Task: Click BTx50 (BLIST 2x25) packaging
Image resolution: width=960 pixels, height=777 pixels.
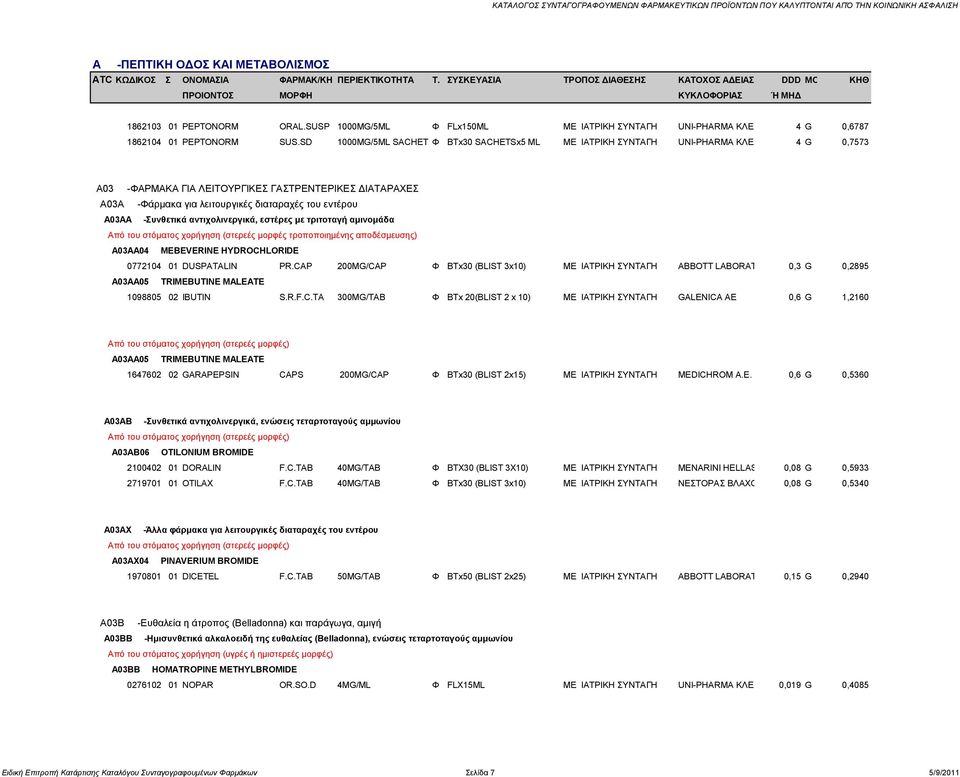Action: [486, 576]
